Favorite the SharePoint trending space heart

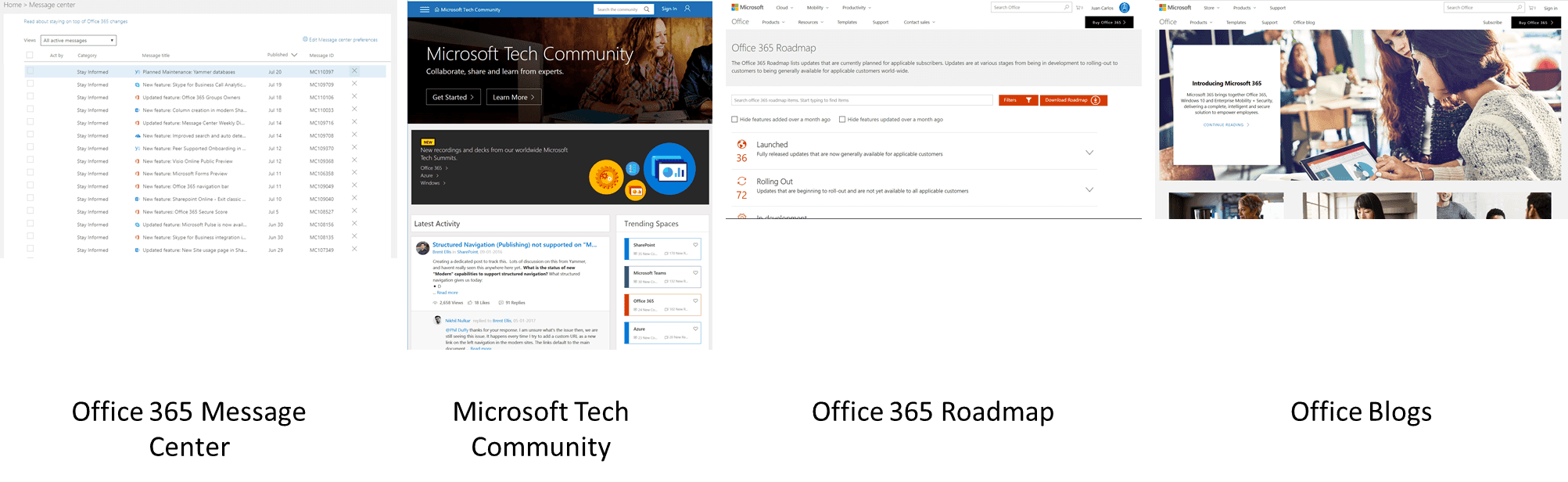(695, 245)
